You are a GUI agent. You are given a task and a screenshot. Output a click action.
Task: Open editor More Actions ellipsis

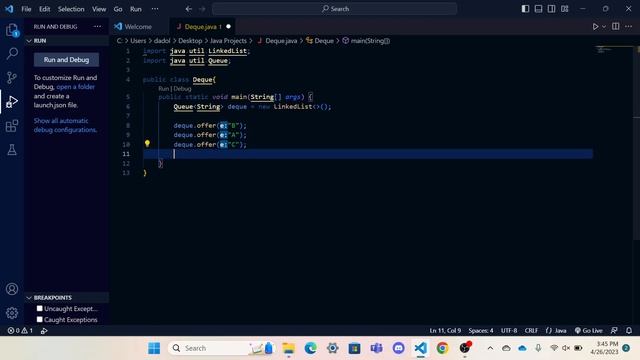coord(629,27)
